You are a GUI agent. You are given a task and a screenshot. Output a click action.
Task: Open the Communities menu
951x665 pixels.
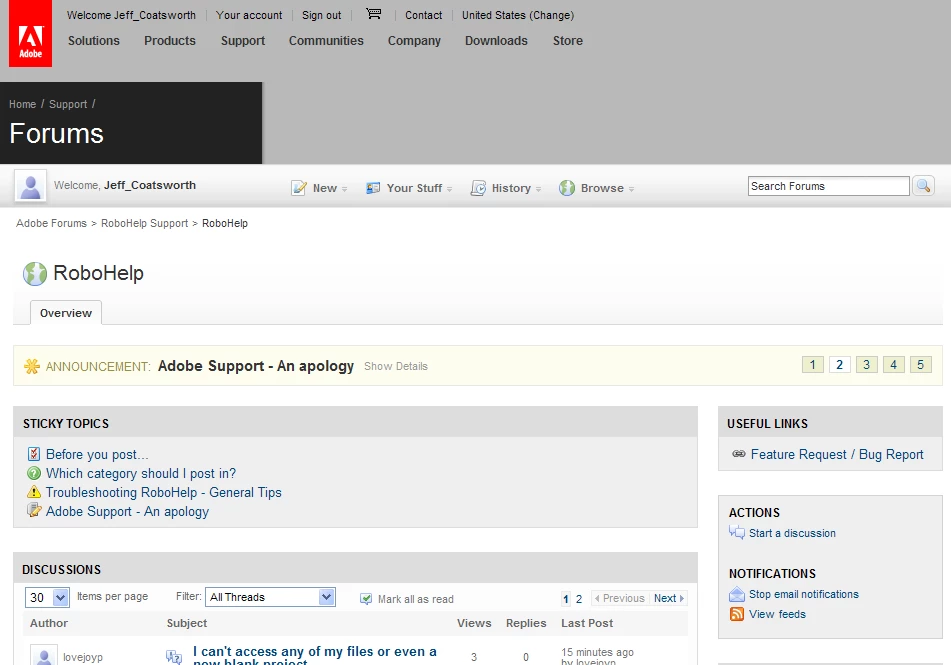(326, 41)
